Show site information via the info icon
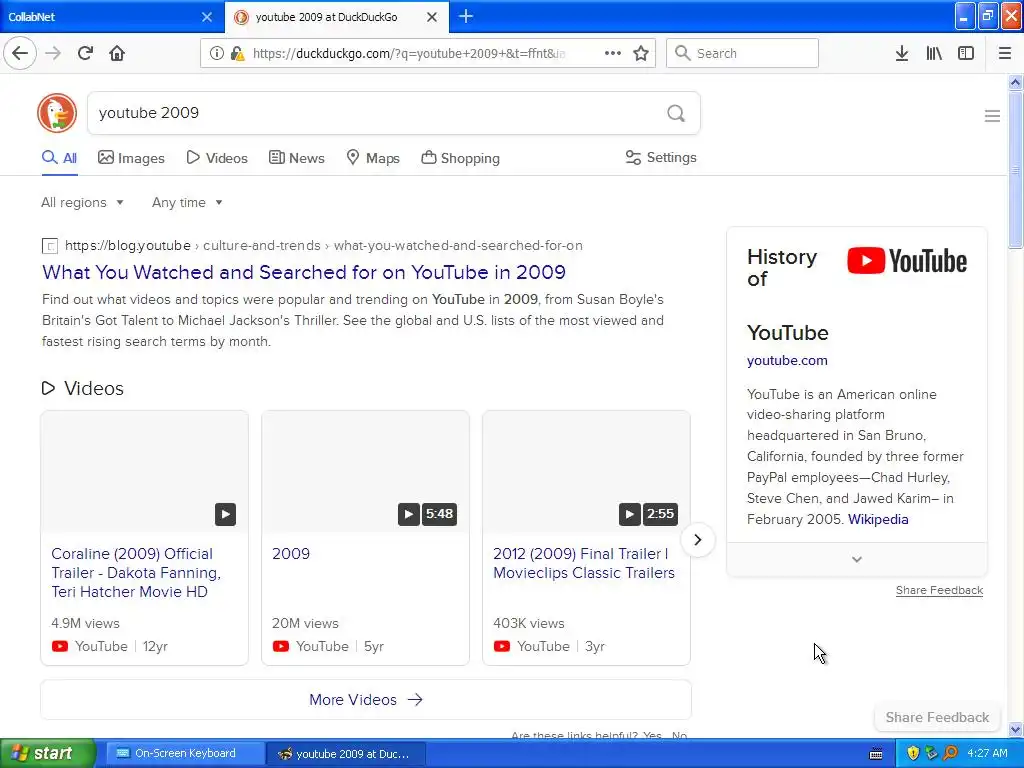Viewport: 1024px width, 768px height. [216, 54]
